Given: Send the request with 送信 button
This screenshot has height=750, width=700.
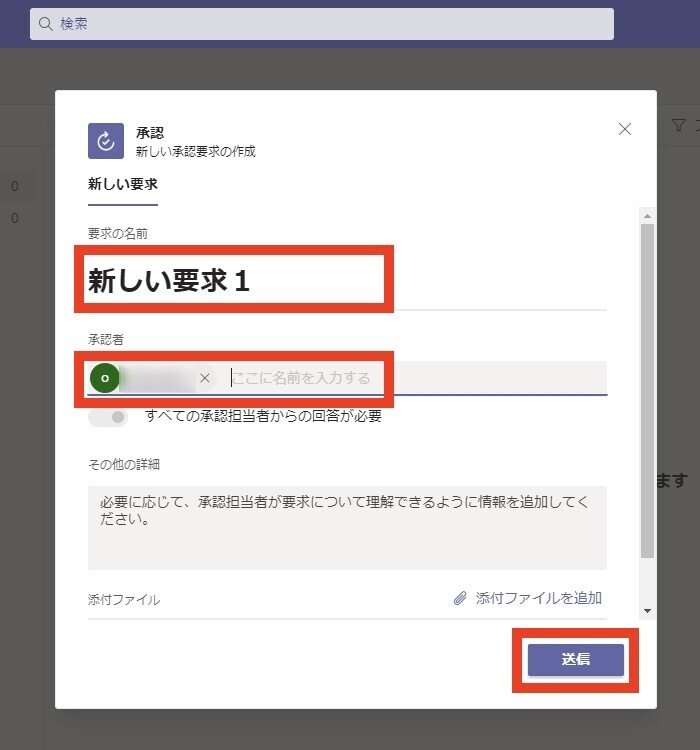Looking at the screenshot, I should (576, 660).
